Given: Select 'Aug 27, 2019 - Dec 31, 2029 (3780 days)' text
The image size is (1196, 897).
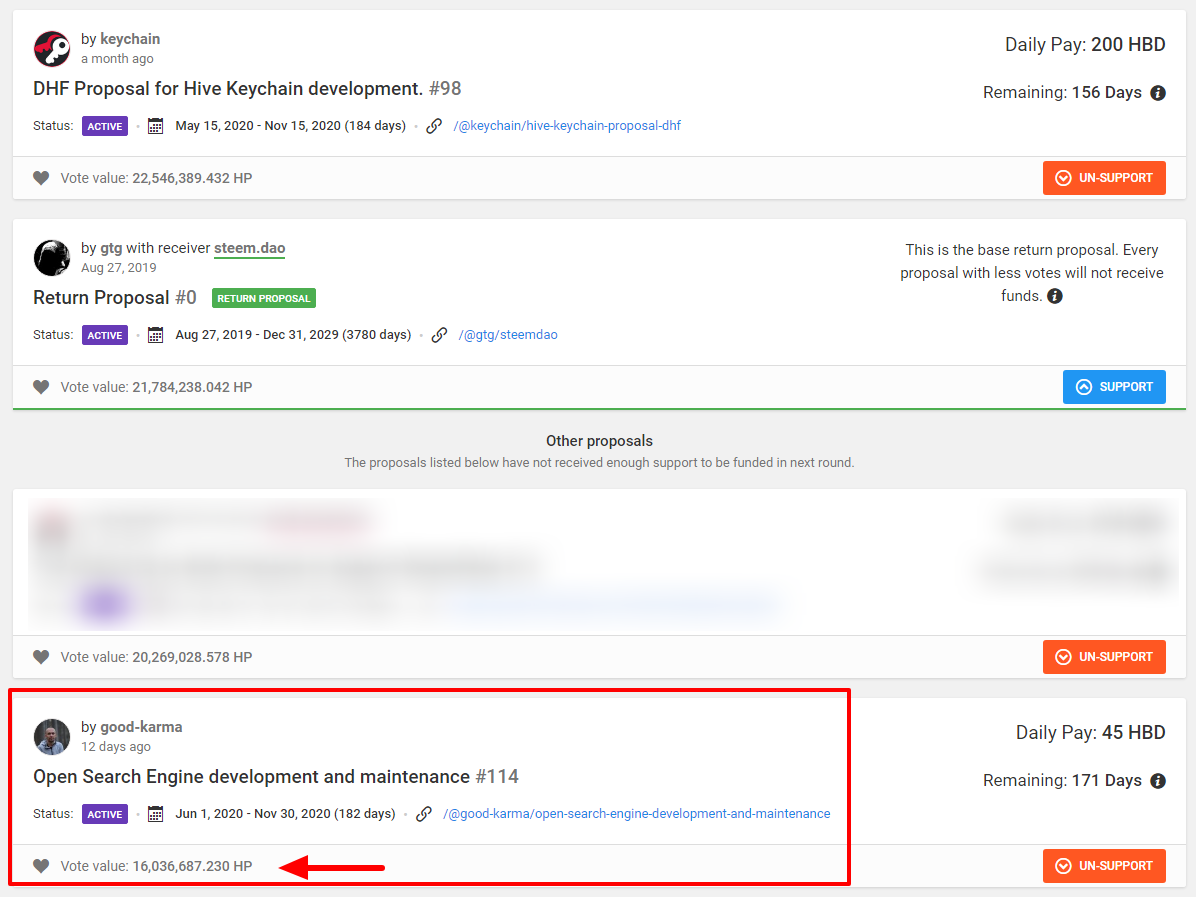Looking at the screenshot, I should (x=293, y=335).
